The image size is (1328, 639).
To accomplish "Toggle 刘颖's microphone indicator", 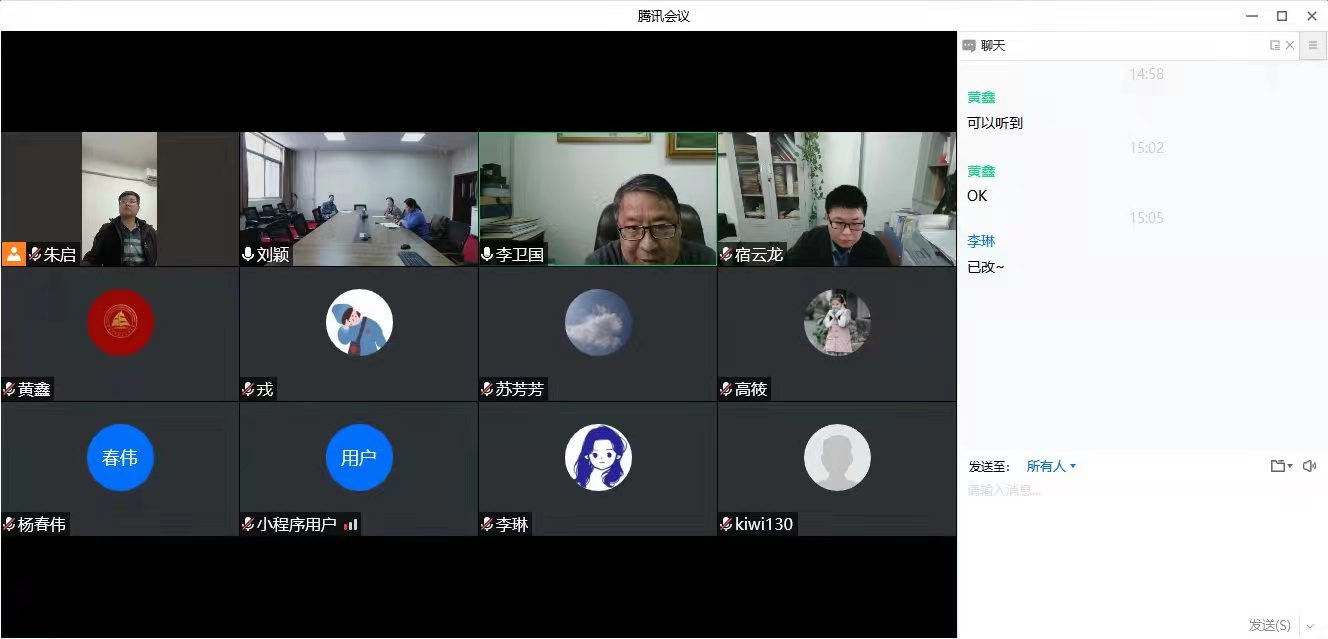I will [x=248, y=255].
